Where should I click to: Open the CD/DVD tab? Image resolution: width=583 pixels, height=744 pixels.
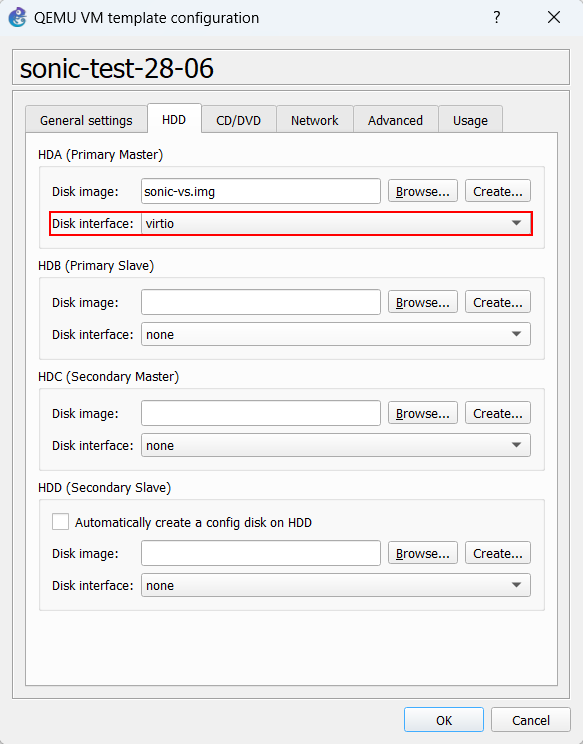pos(239,121)
